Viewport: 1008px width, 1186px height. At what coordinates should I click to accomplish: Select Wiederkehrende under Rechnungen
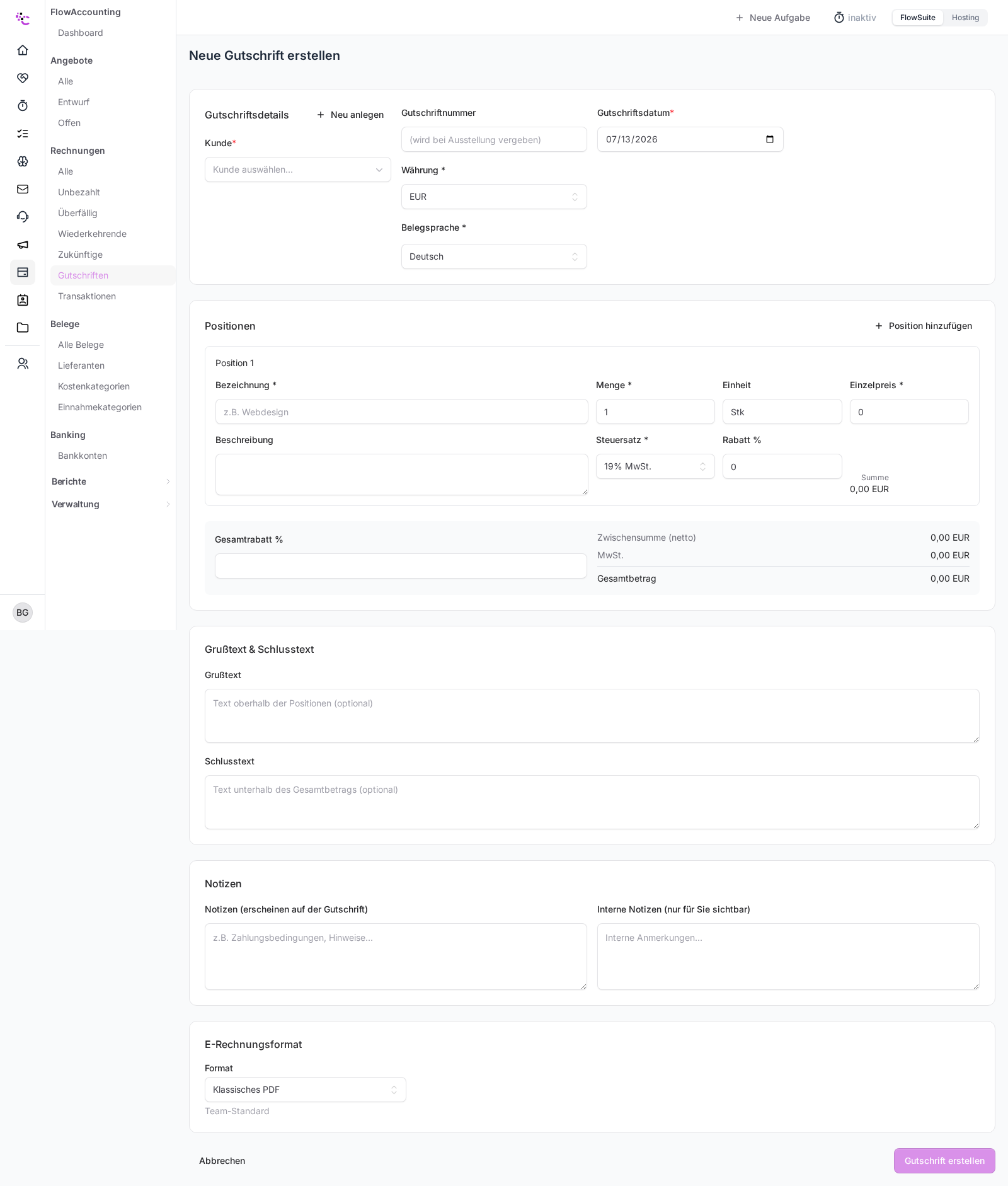point(92,234)
